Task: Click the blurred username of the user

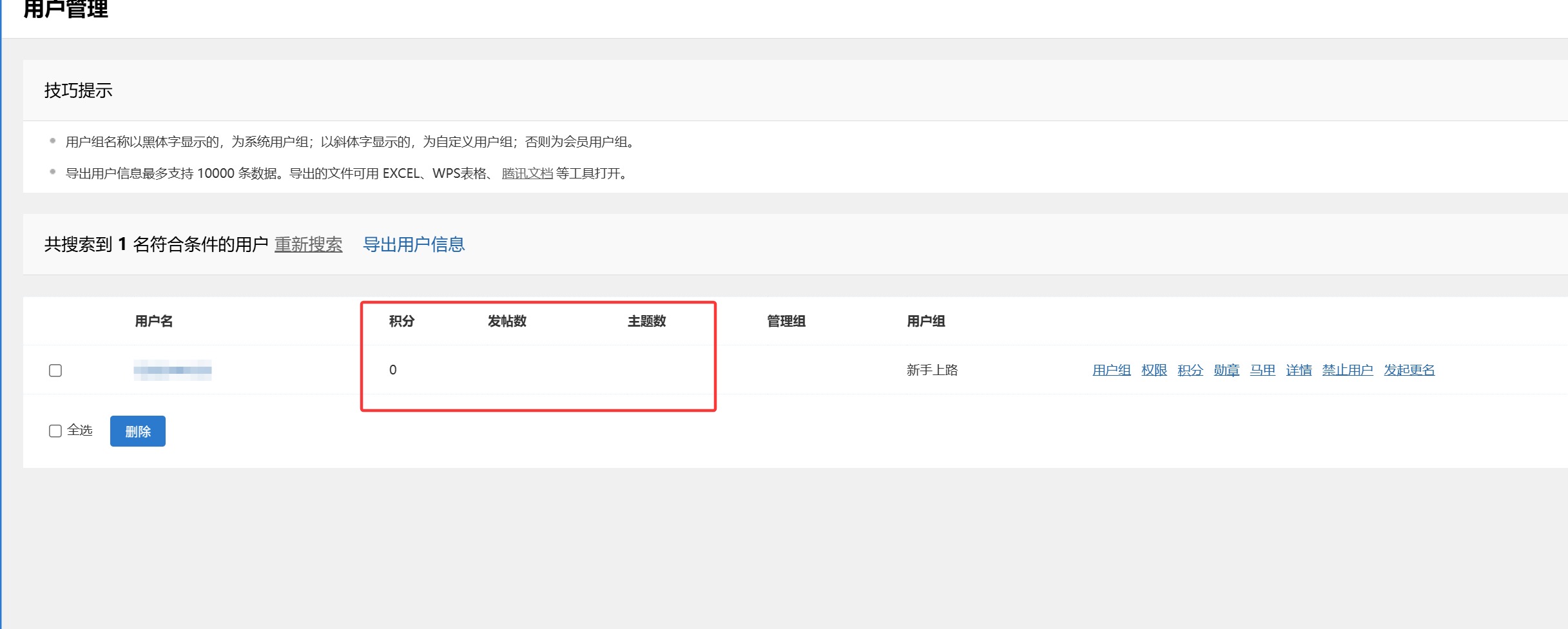Action: [x=173, y=370]
